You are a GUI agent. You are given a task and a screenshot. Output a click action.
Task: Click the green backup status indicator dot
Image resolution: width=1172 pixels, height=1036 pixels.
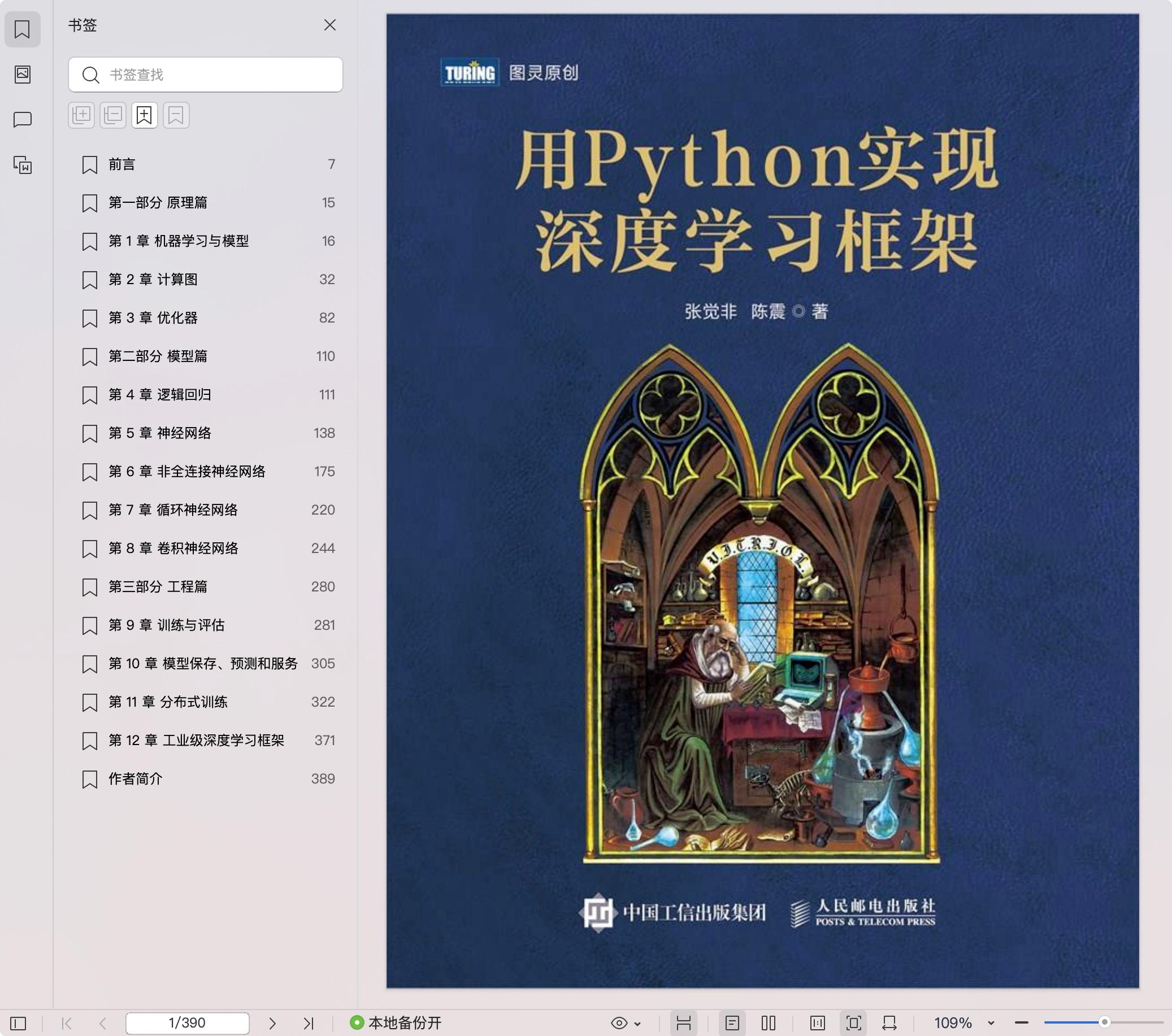(x=357, y=1023)
